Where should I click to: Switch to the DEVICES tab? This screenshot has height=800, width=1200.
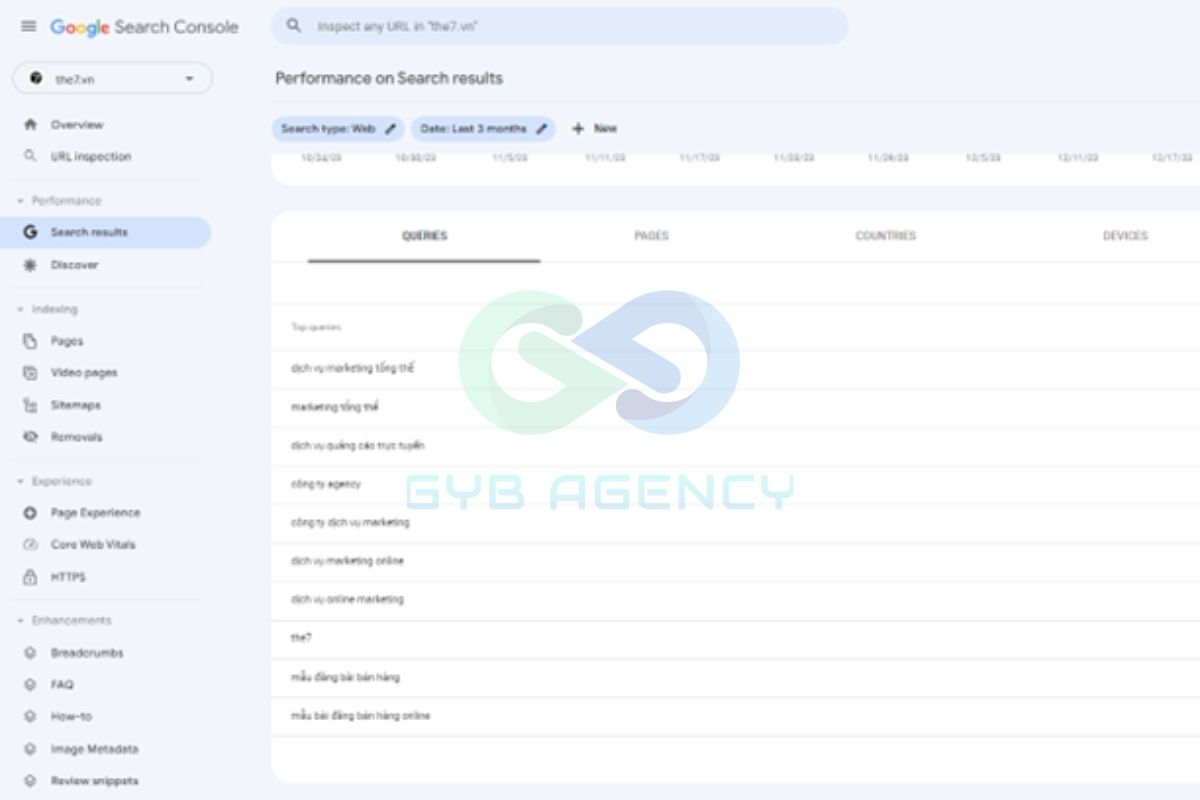point(1125,236)
